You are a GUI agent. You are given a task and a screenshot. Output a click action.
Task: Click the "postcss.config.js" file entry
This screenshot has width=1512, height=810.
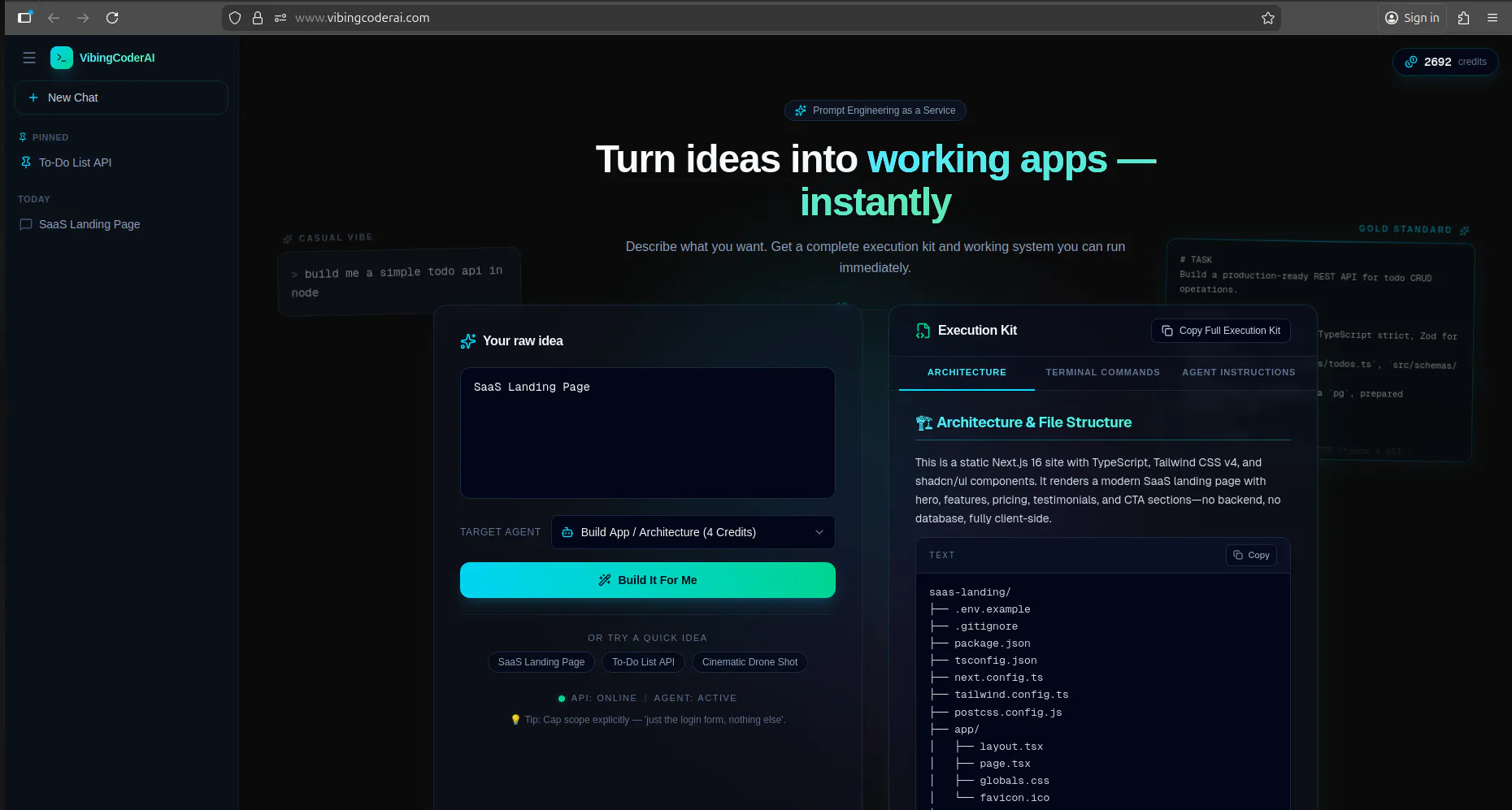point(1008,713)
